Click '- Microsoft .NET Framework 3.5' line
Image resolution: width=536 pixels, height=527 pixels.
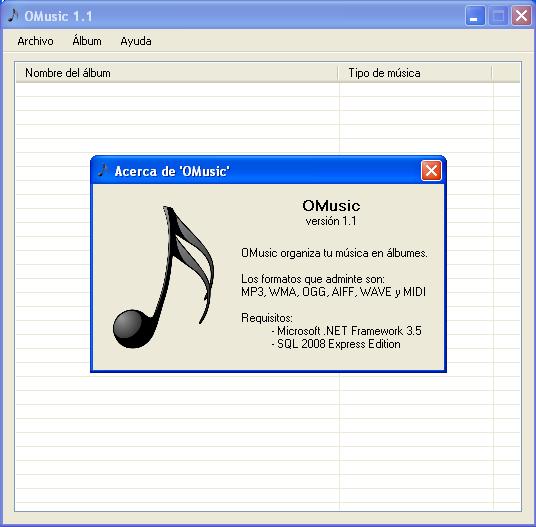pos(346,331)
